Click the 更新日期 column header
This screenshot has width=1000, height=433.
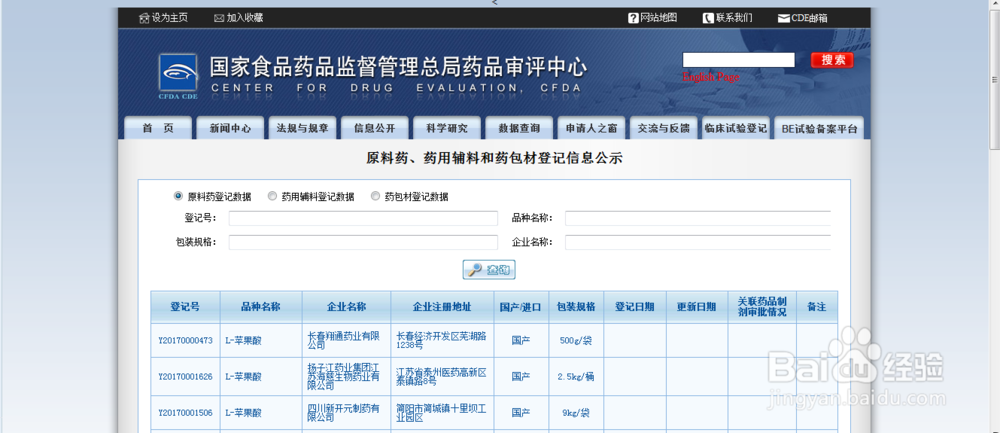[696, 307]
